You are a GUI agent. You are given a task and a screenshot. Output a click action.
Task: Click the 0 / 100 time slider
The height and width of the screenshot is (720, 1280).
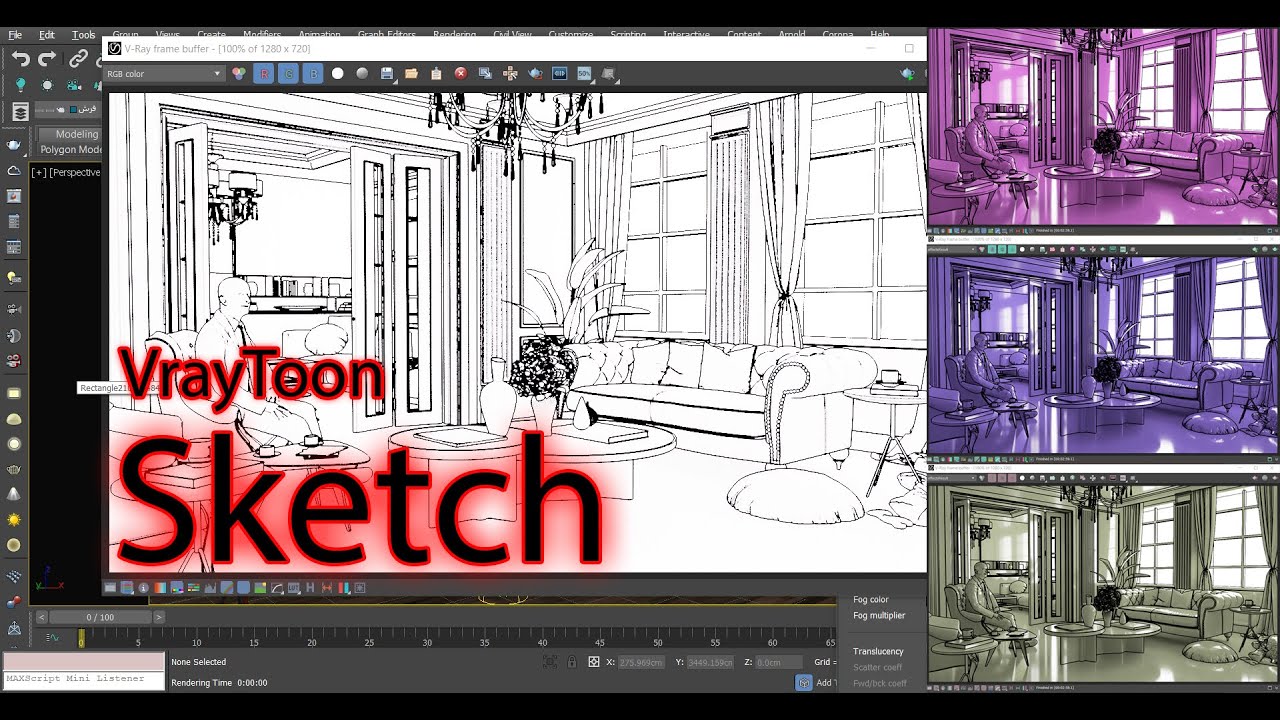tap(100, 617)
